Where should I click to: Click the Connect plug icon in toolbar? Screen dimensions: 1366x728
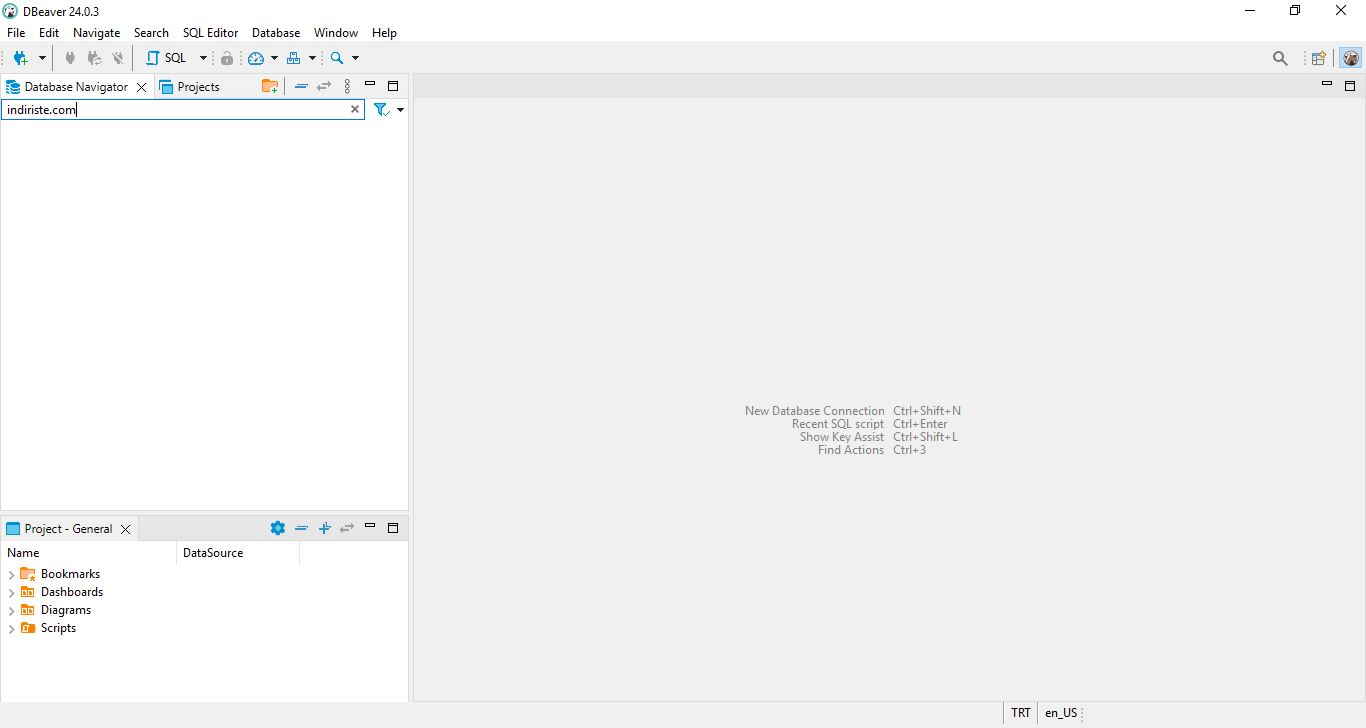pos(70,58)
